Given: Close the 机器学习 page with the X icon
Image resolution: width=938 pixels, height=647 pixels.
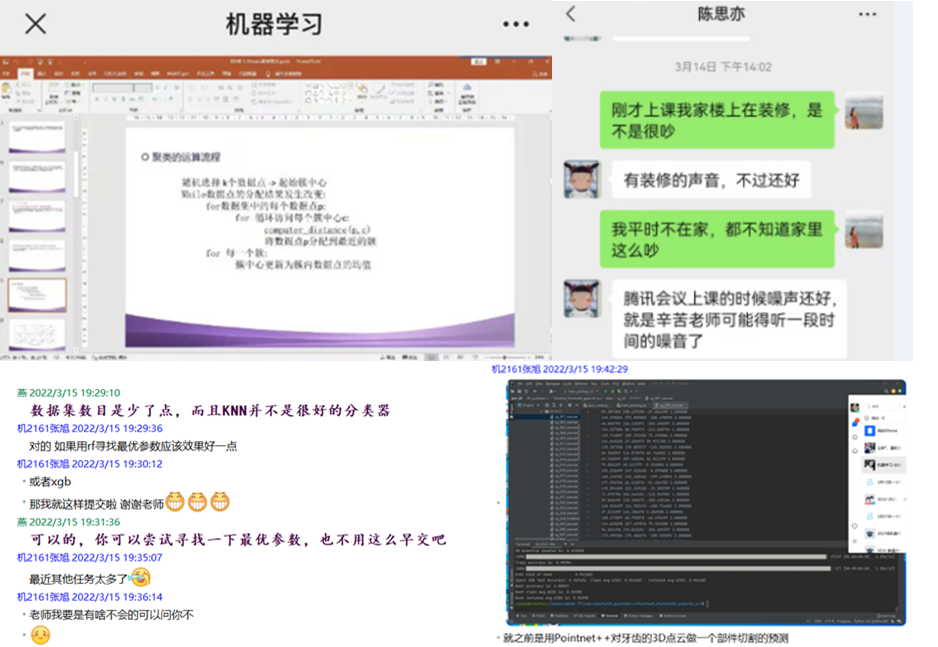Looking at the screenshot, I should coord(35,24).
